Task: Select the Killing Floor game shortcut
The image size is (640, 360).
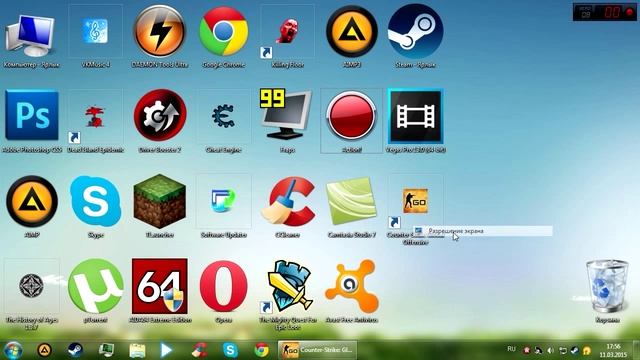Action: click(x=287, y=36)
